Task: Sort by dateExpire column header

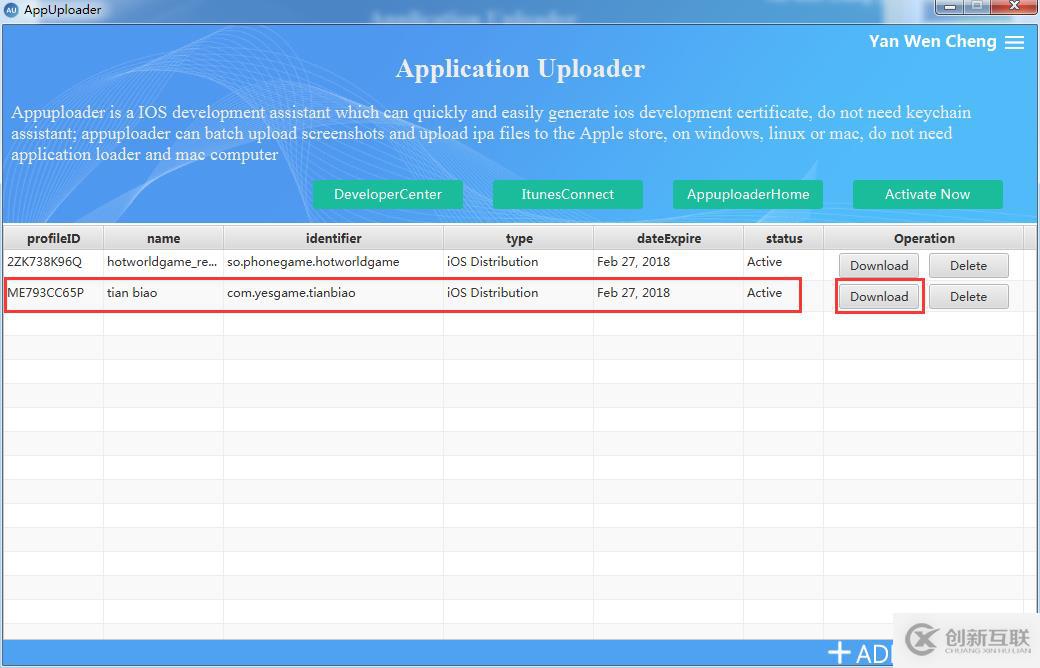Action: 669,238
